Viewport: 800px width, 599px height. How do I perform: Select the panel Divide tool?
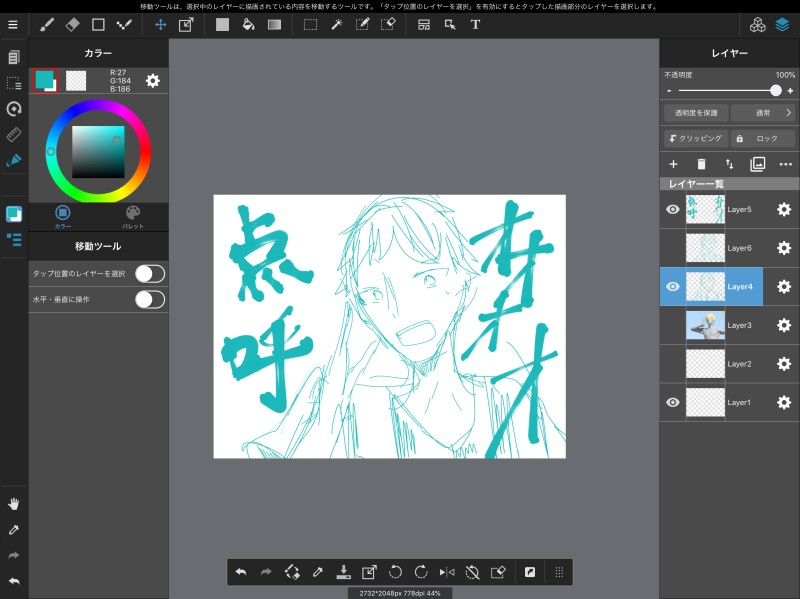423,24
